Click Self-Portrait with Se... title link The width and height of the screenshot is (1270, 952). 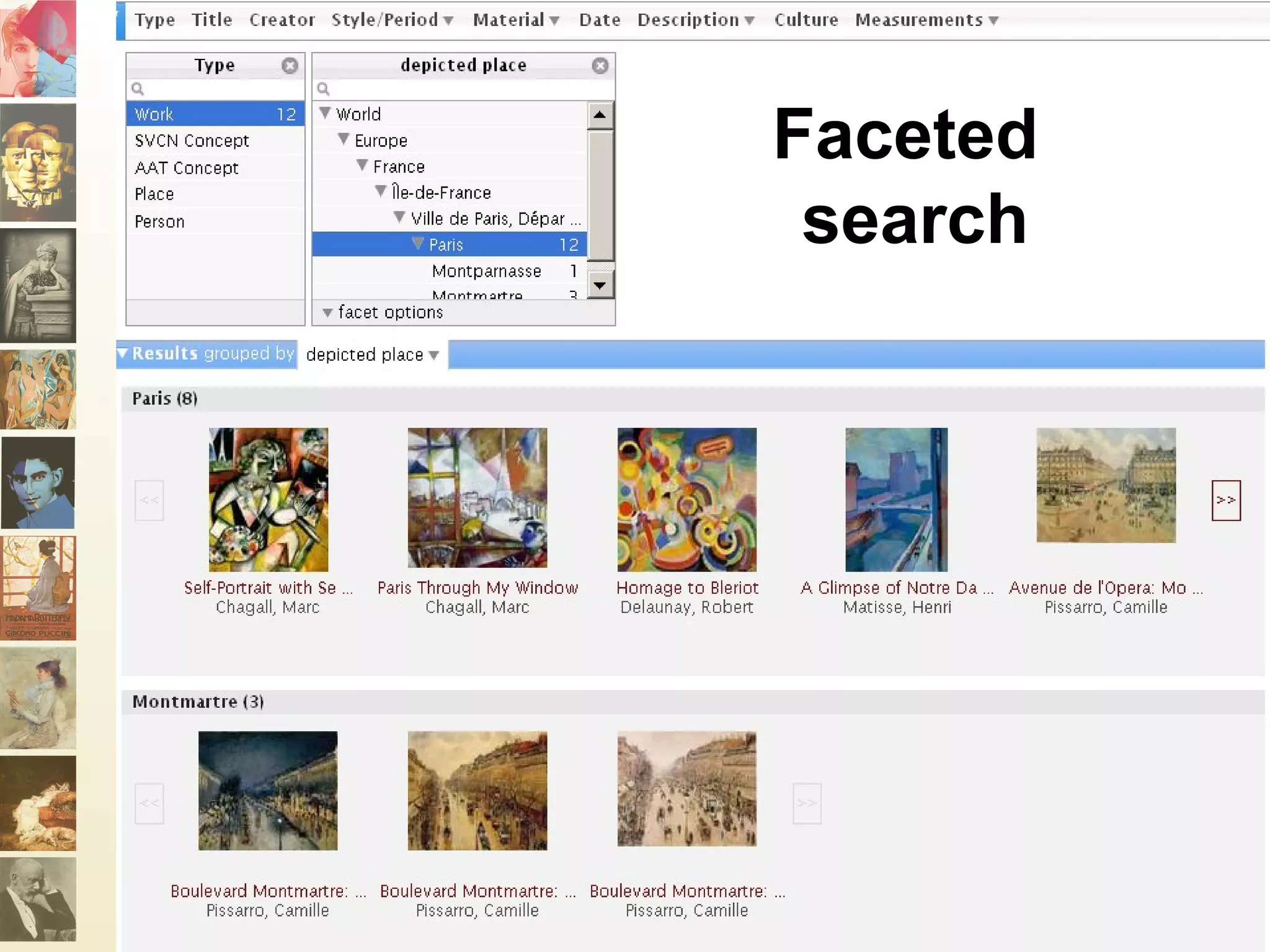(x=269, y=588)
